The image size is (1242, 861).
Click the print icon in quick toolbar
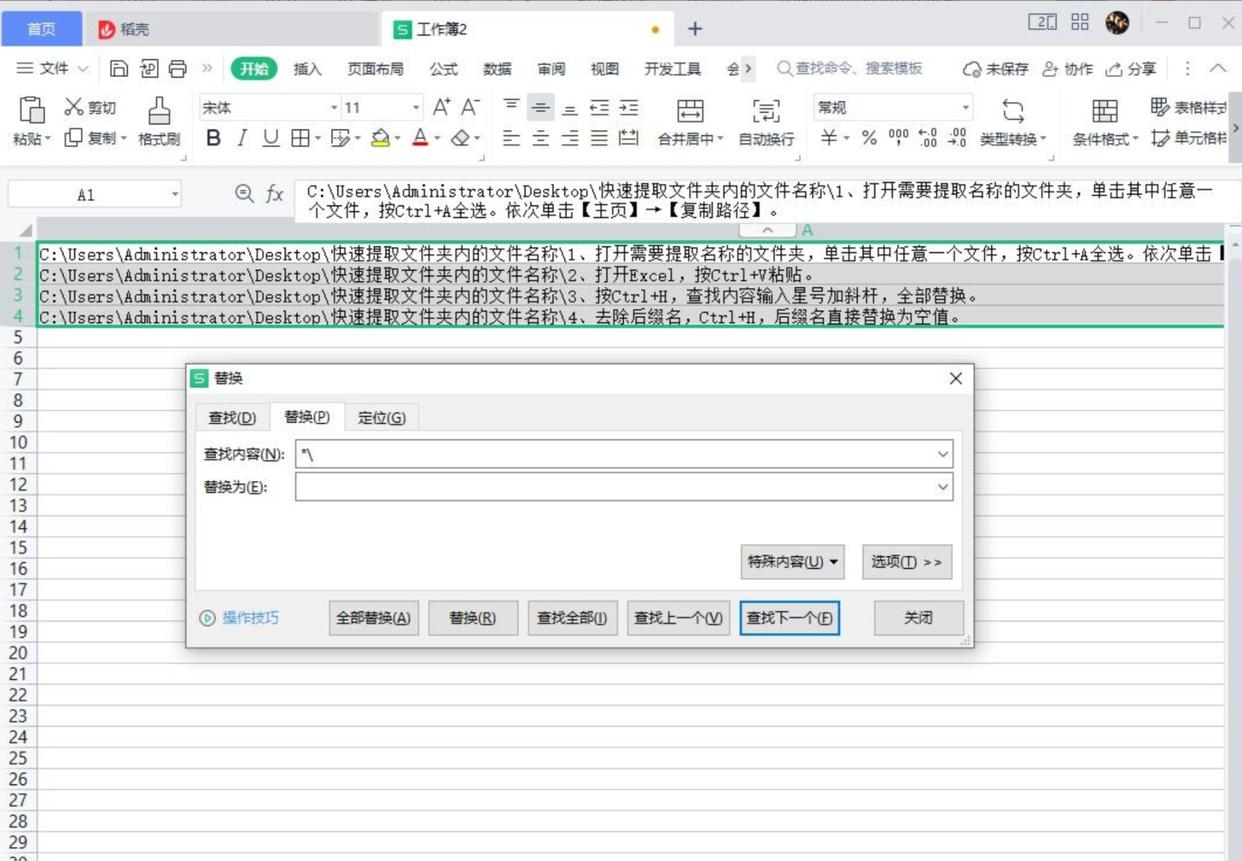[178, 68]
